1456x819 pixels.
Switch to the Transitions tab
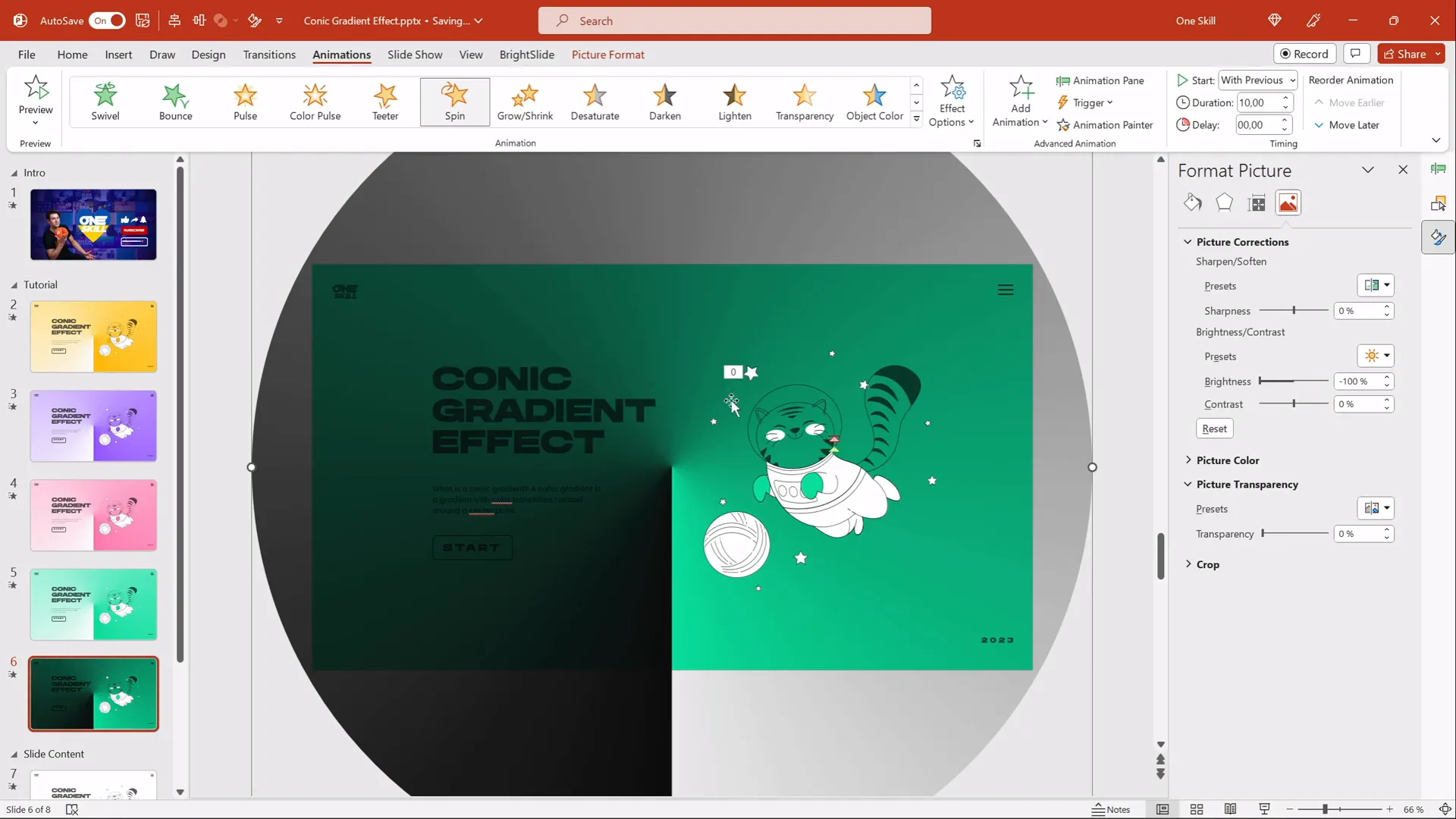(x=269, y=55)
